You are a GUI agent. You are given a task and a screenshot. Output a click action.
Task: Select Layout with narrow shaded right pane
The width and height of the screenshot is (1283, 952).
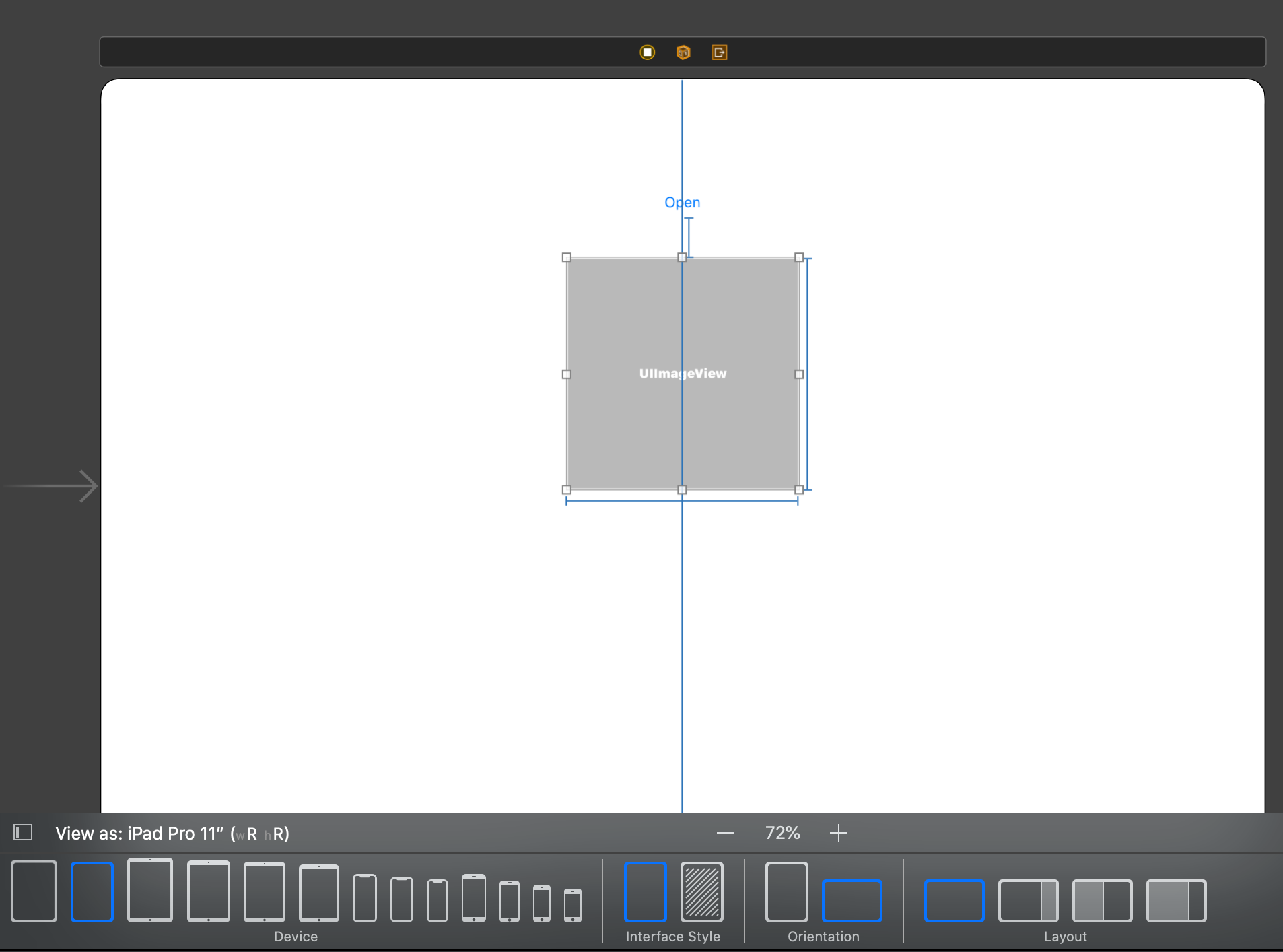click(1029, 900)
